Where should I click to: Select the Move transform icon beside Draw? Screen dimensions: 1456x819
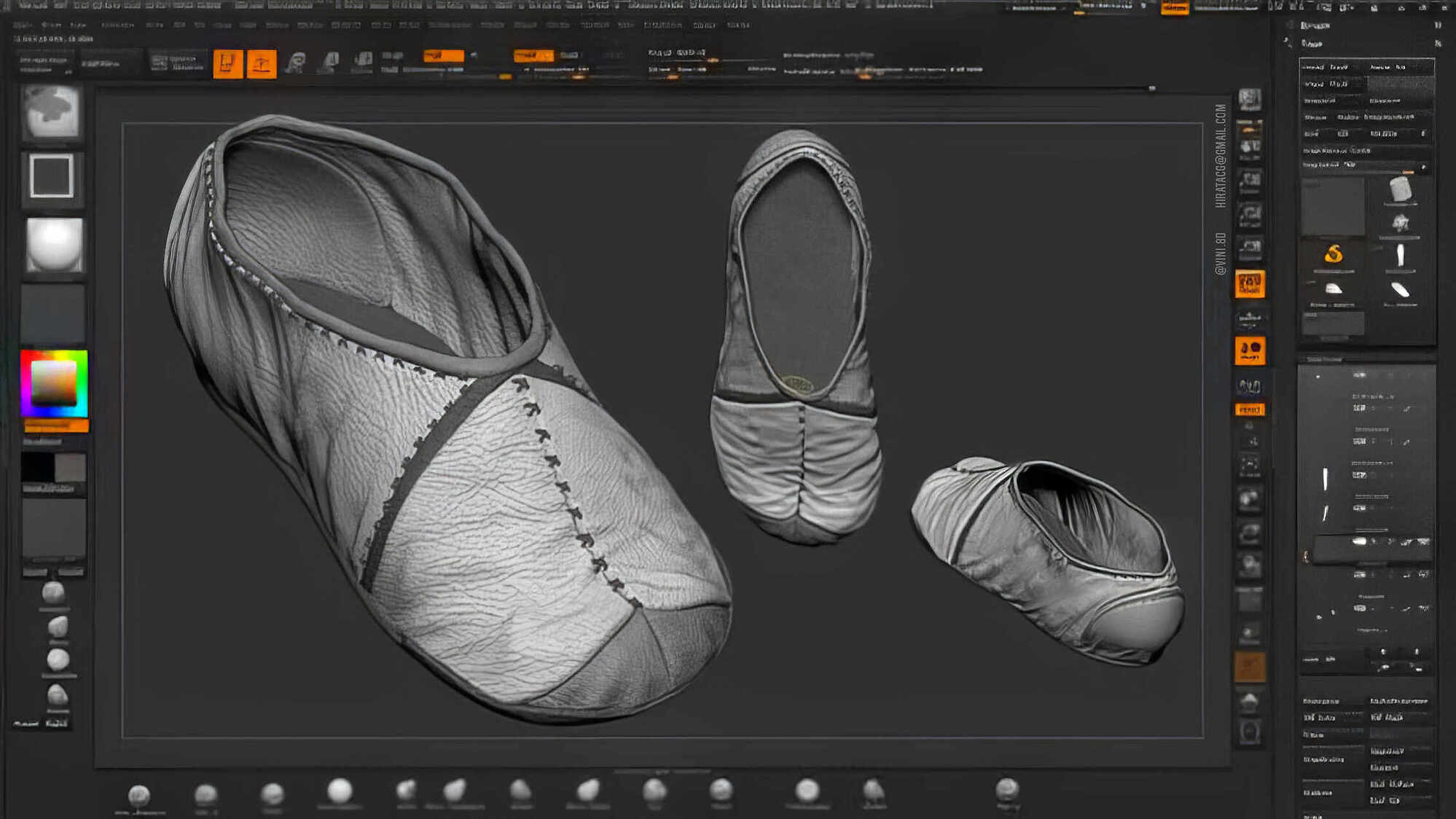coord(295,63)
